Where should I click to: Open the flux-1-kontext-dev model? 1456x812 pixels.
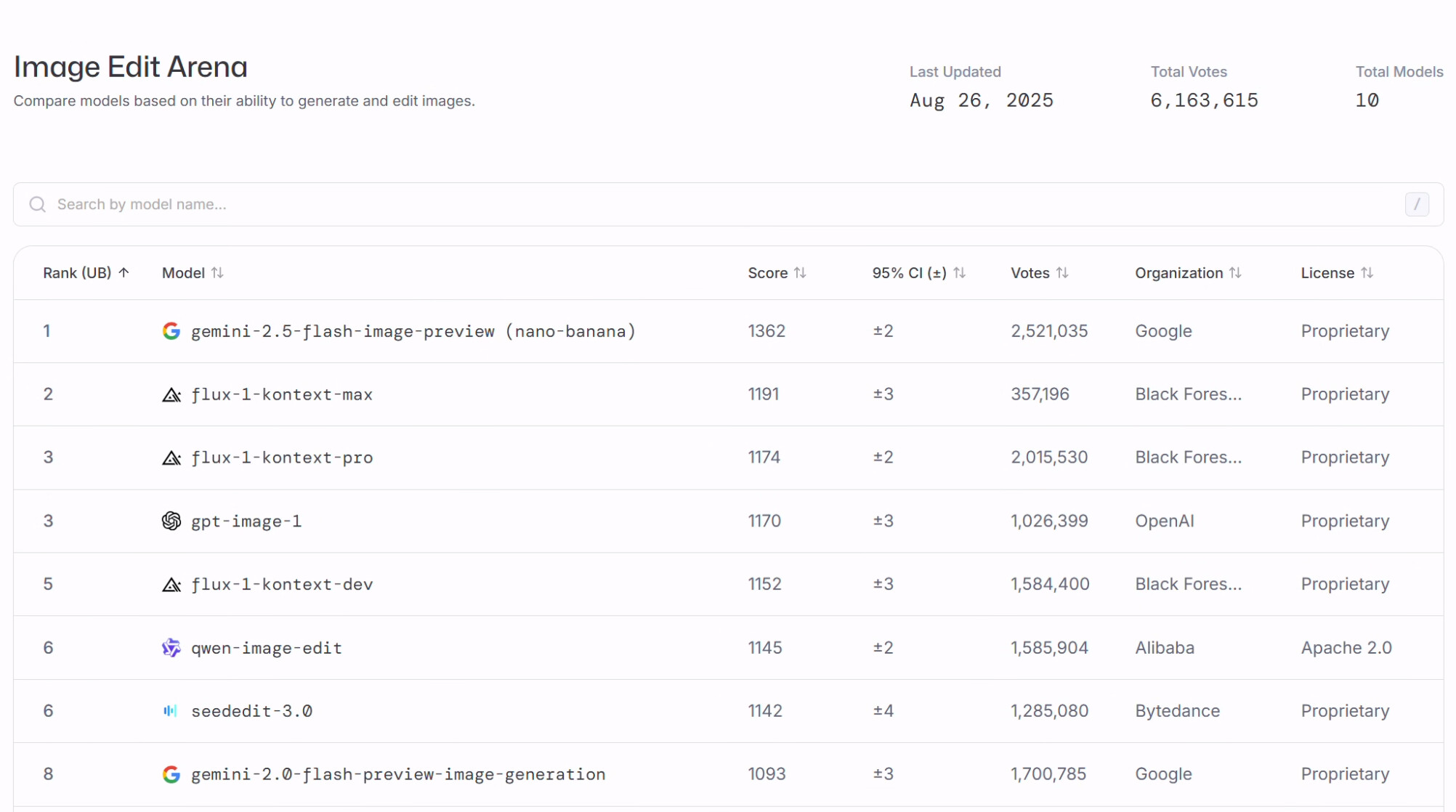[x=282, y=584]
